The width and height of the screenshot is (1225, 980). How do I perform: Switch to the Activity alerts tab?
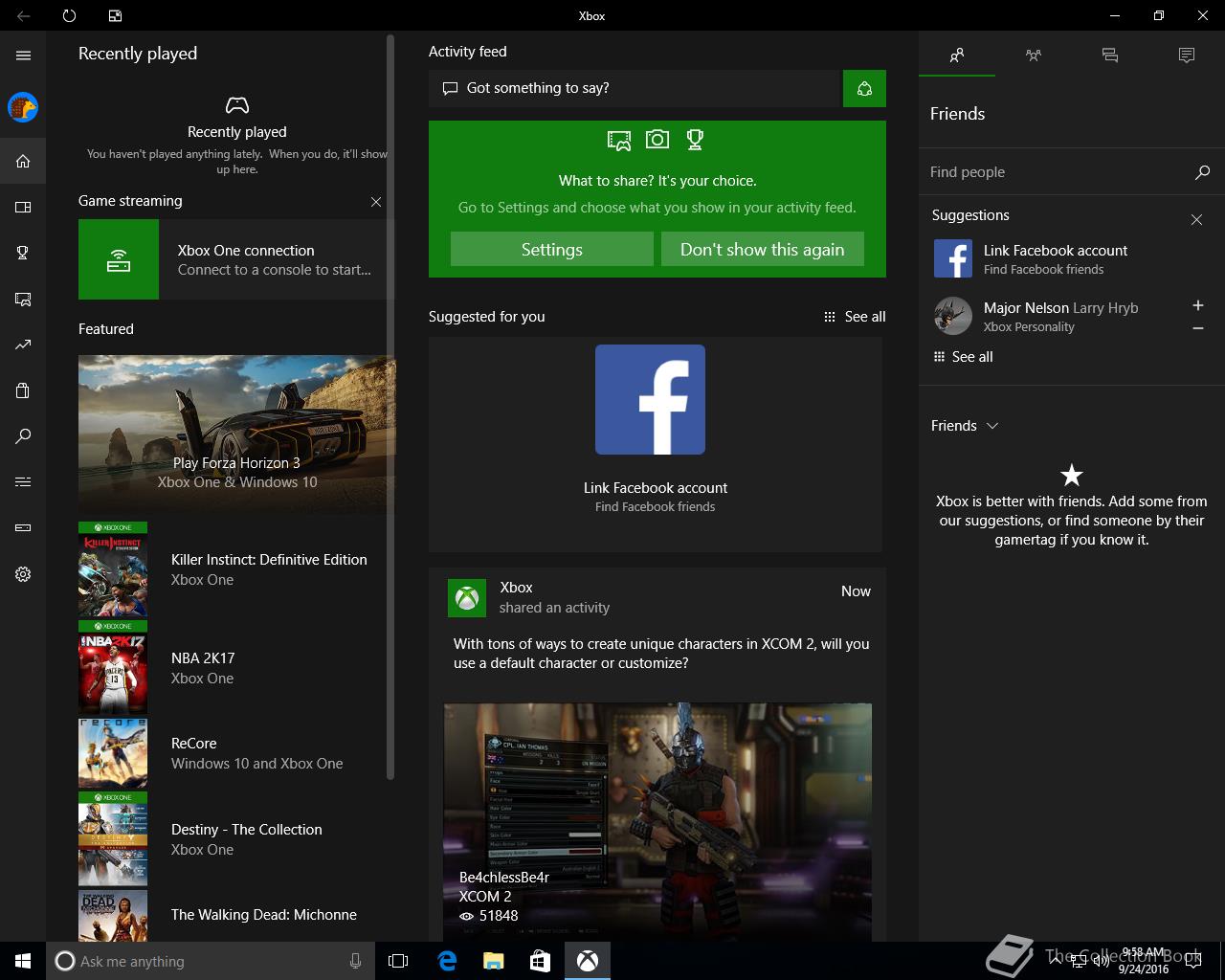[x=1187, y=55]
